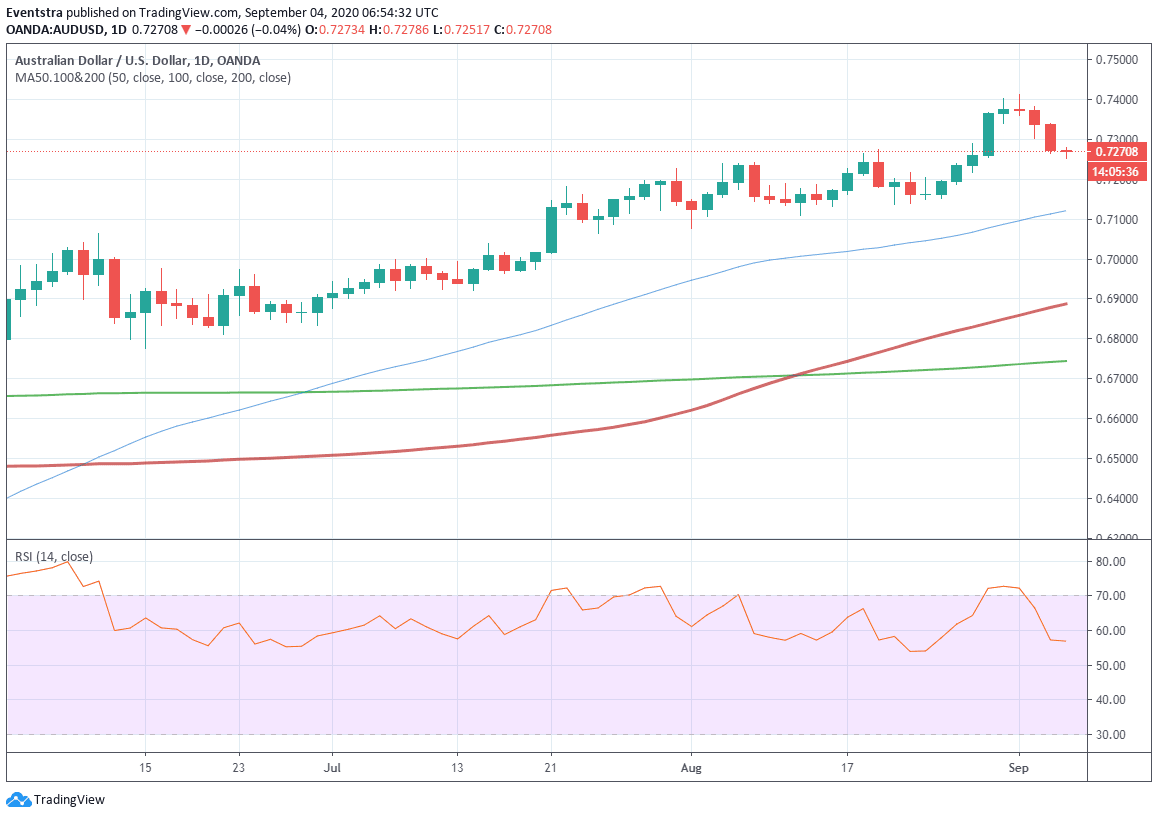Select the newest candle at chart's right edge
This screenshot has width=1158, height=818.
point(1067,152)
